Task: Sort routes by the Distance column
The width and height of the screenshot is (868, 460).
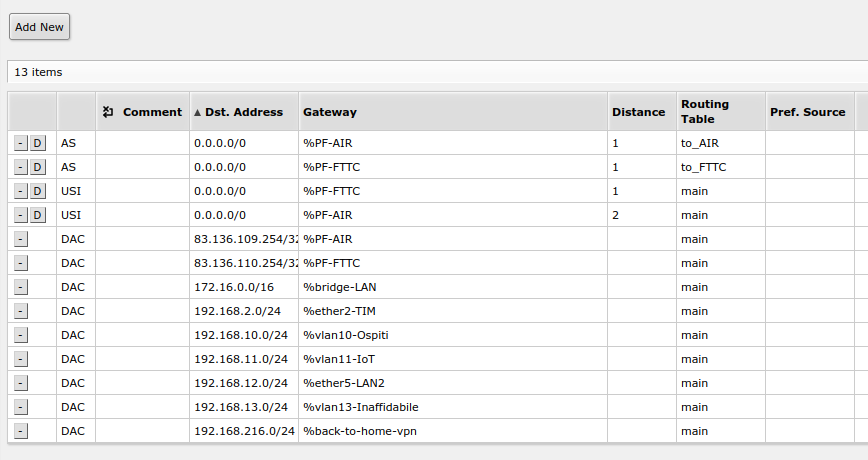Action: (638, 112)
